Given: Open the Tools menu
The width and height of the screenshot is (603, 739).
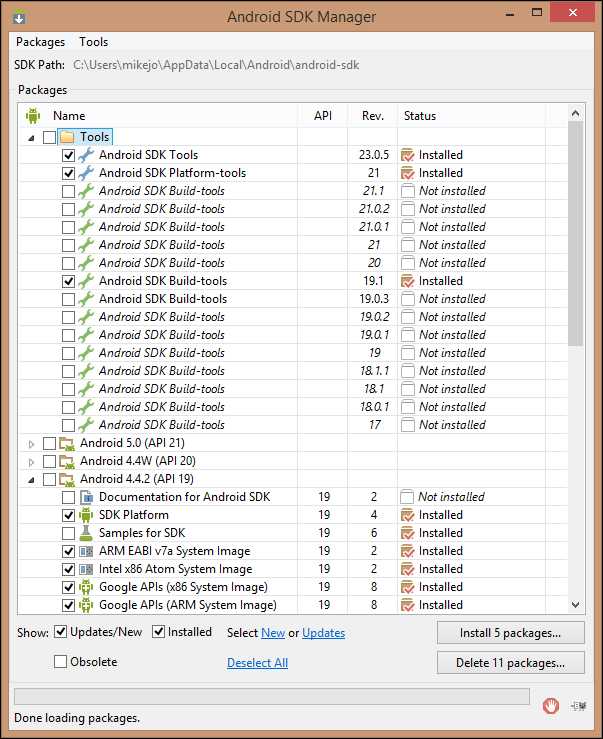Looking at the screenshot, I should 93,42.
